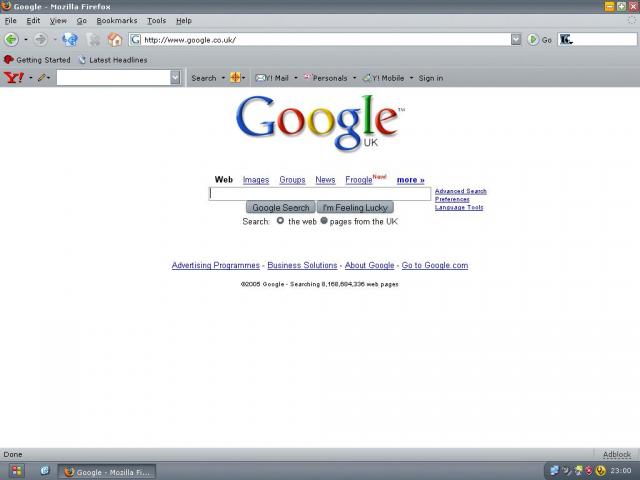Click the taskbar quick launch browser icon

pyautogui.click(x=44, y=471)
